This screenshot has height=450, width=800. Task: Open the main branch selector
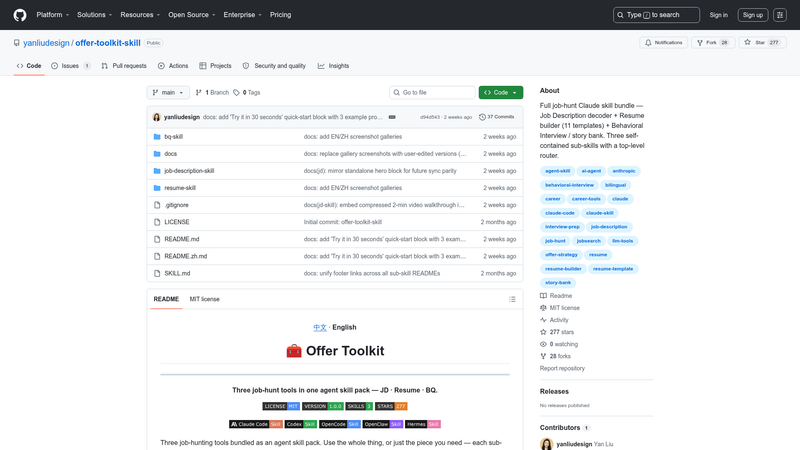coord(168,92)
